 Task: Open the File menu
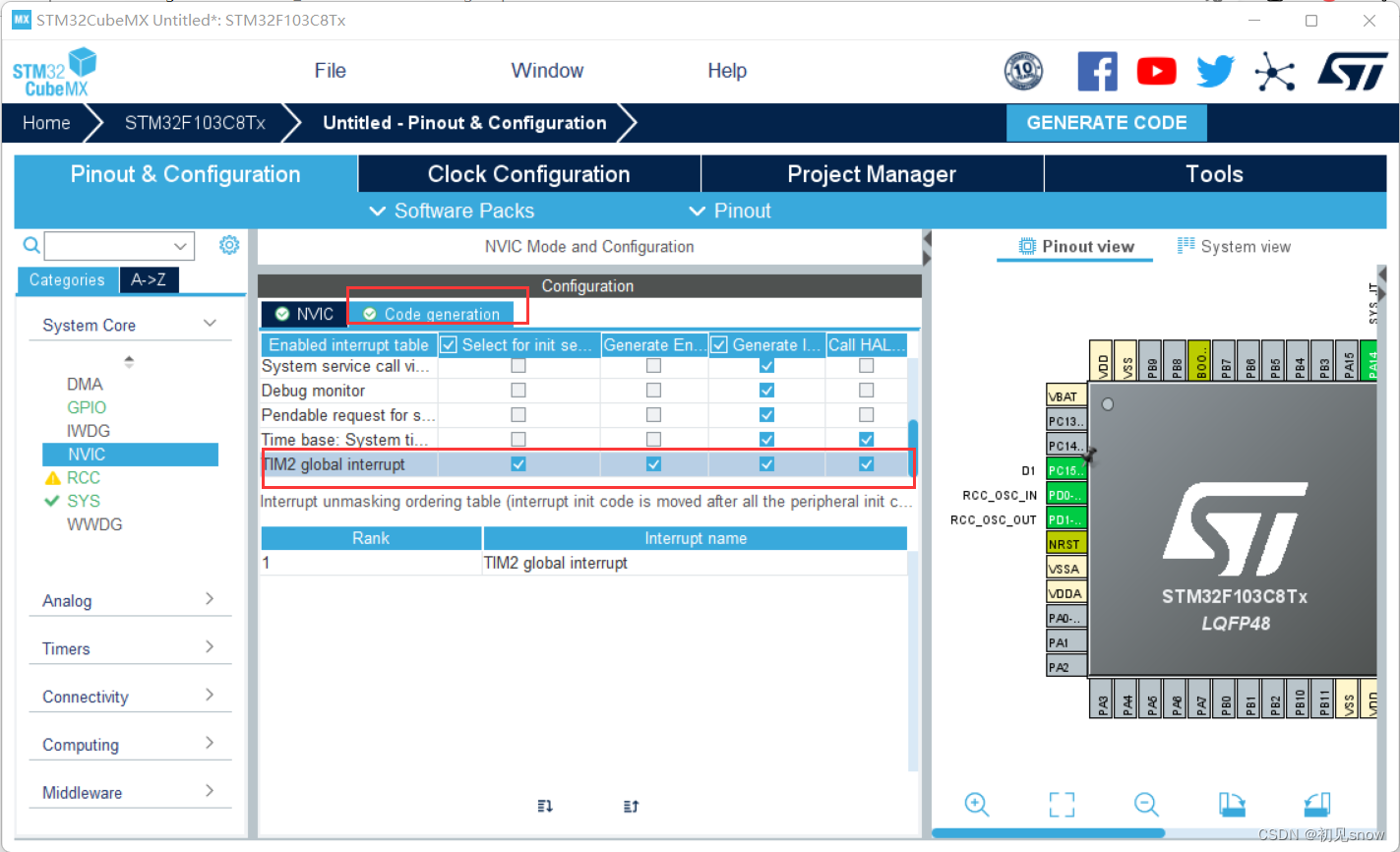click(331, 71)
